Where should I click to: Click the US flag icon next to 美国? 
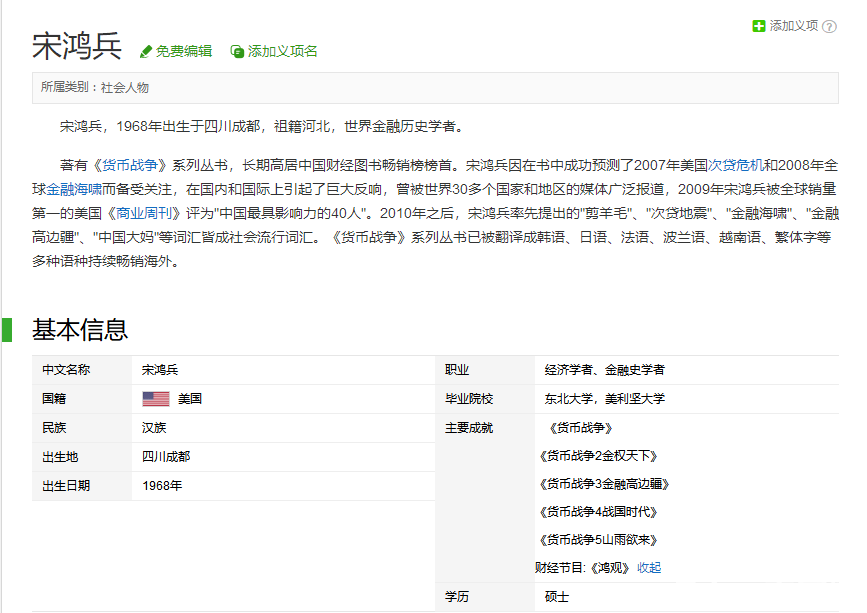(156, 399)
